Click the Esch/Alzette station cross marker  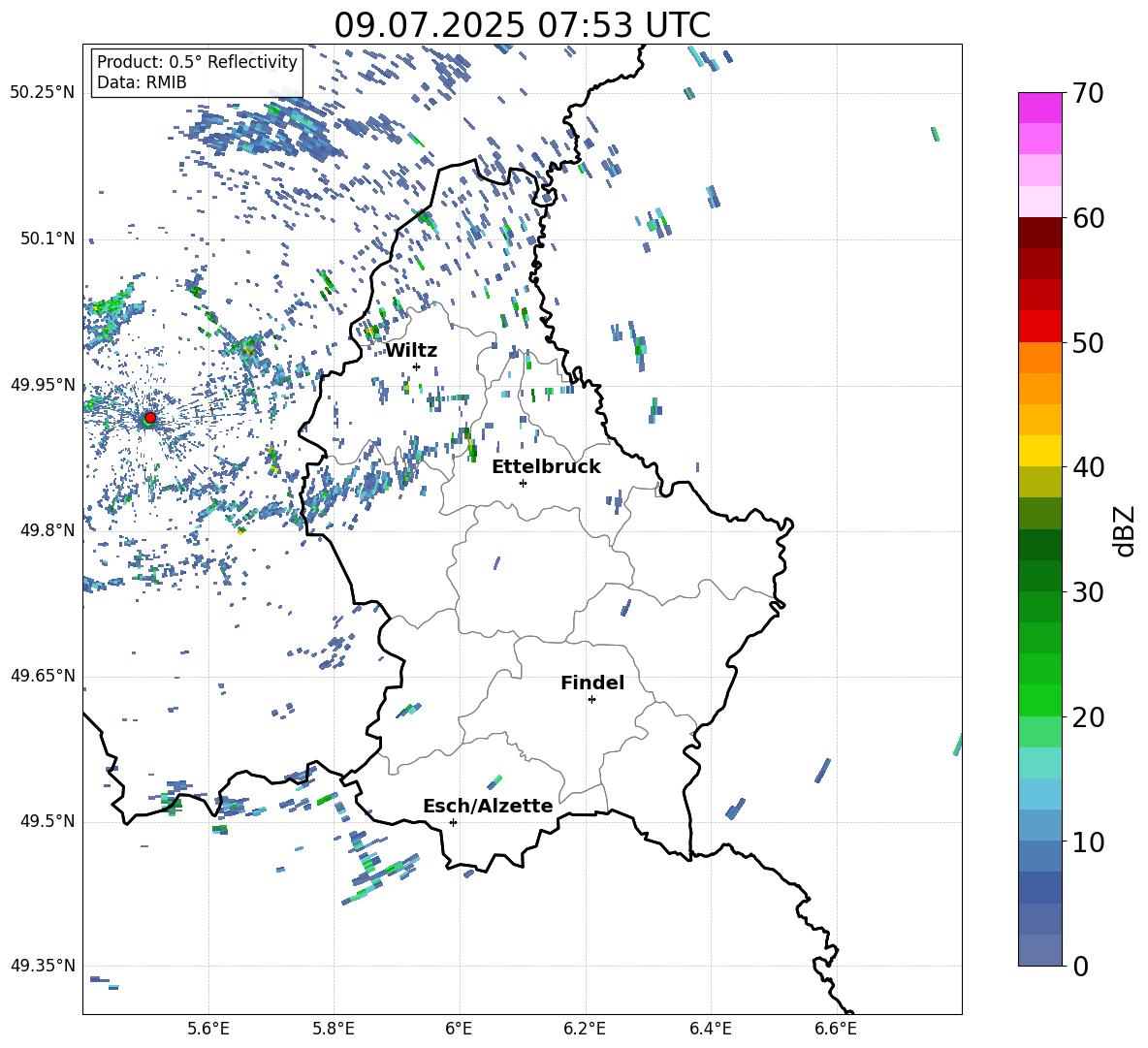453,822
